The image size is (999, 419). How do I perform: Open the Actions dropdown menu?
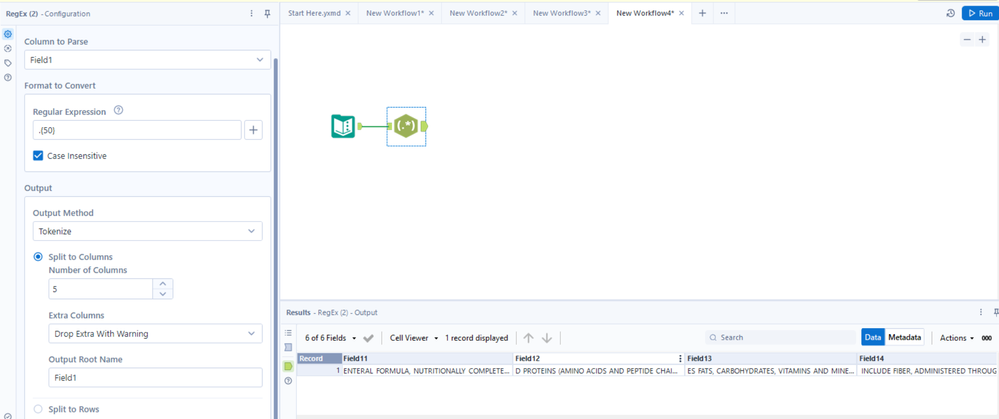[958, 338]
